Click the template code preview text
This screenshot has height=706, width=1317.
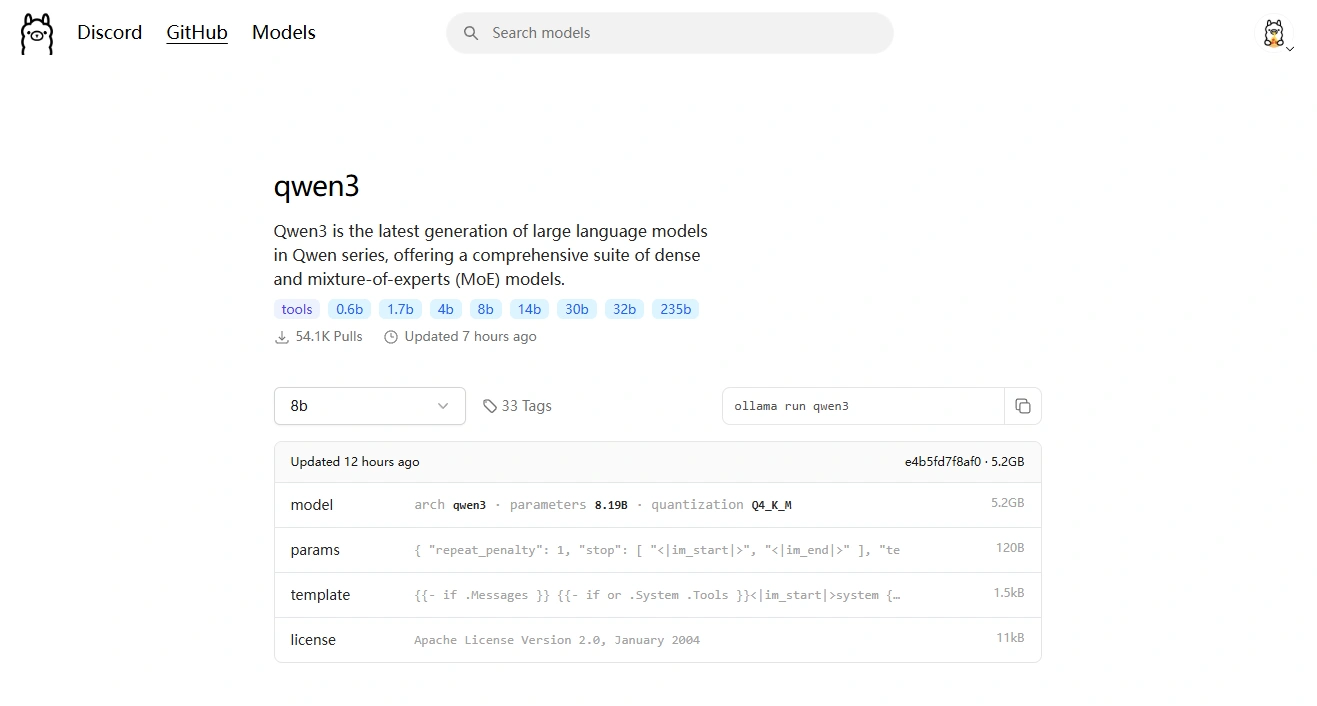(x=657, y=595)
